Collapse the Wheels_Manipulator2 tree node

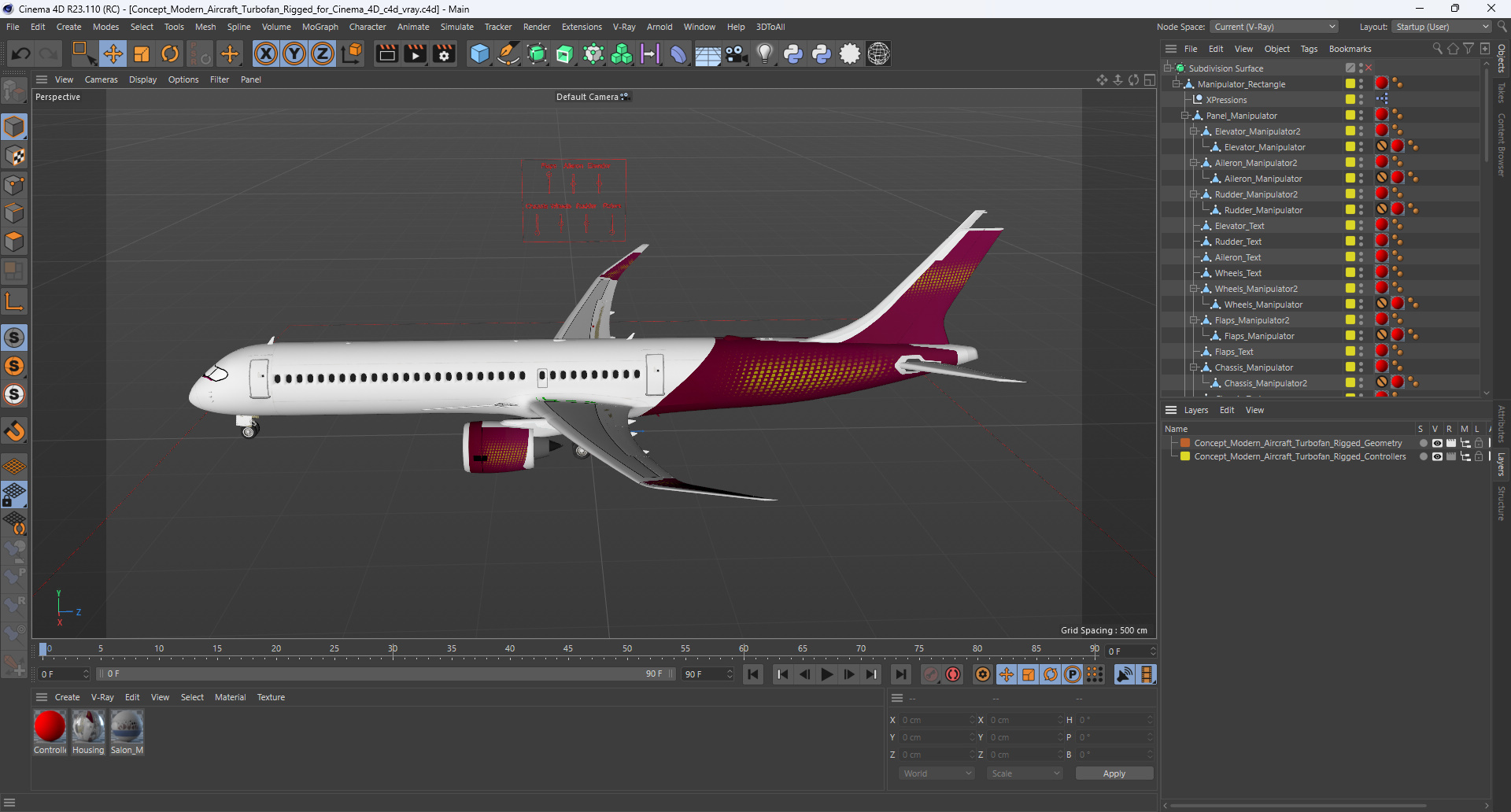point(1194,289)
